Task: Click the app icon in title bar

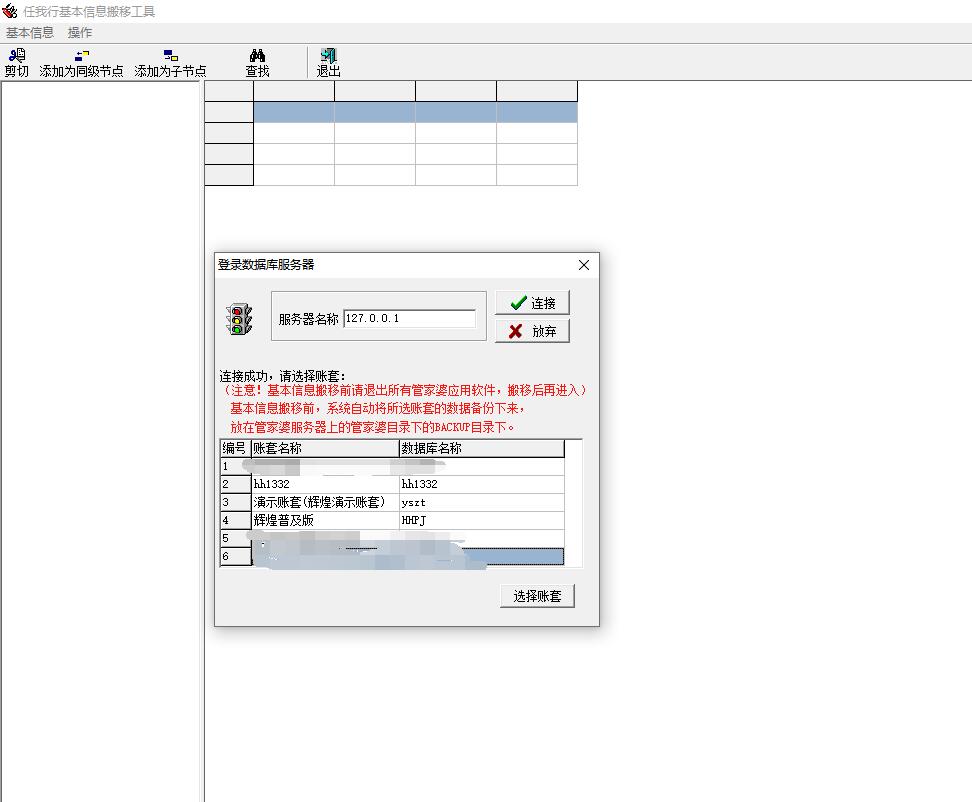Action: pos(9,11)
